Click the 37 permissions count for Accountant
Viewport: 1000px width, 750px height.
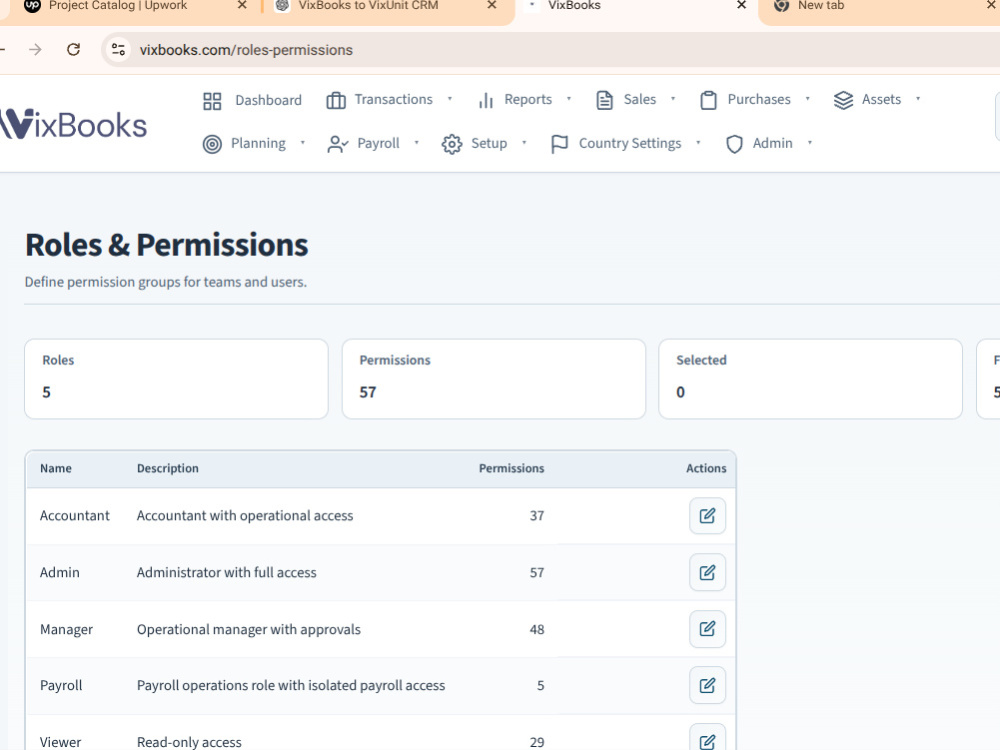click(537, 515)
